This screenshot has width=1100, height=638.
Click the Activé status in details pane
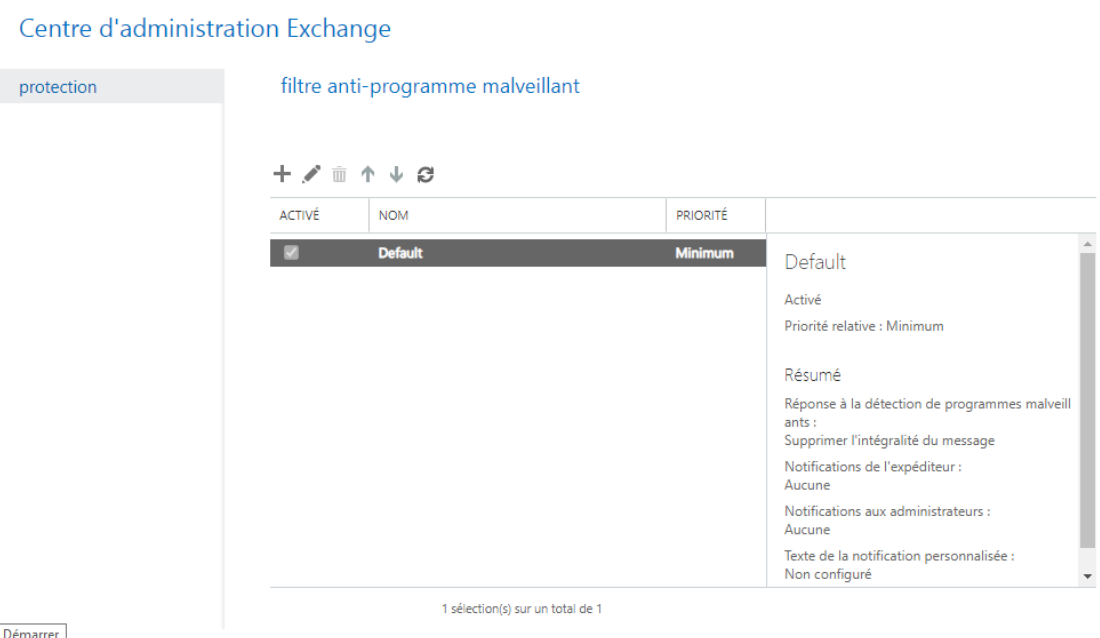point(803,300)
